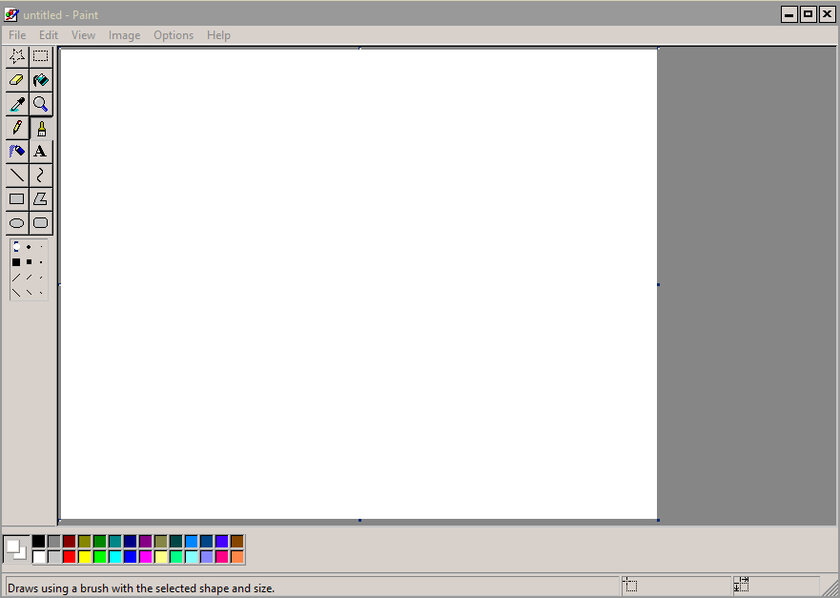
Task: Select the Airbrush spray can tool
Action: (x=17, y=152)
